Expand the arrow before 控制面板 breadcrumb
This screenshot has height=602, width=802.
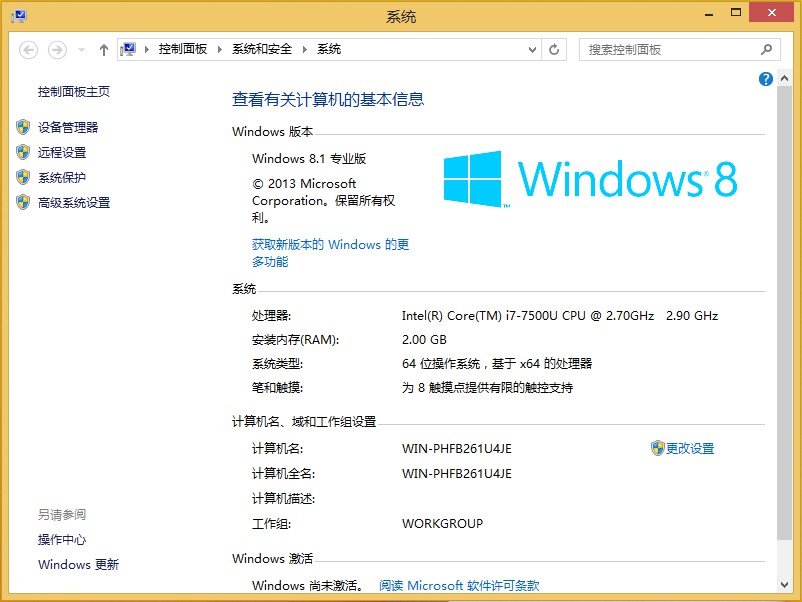click(147, 50)
